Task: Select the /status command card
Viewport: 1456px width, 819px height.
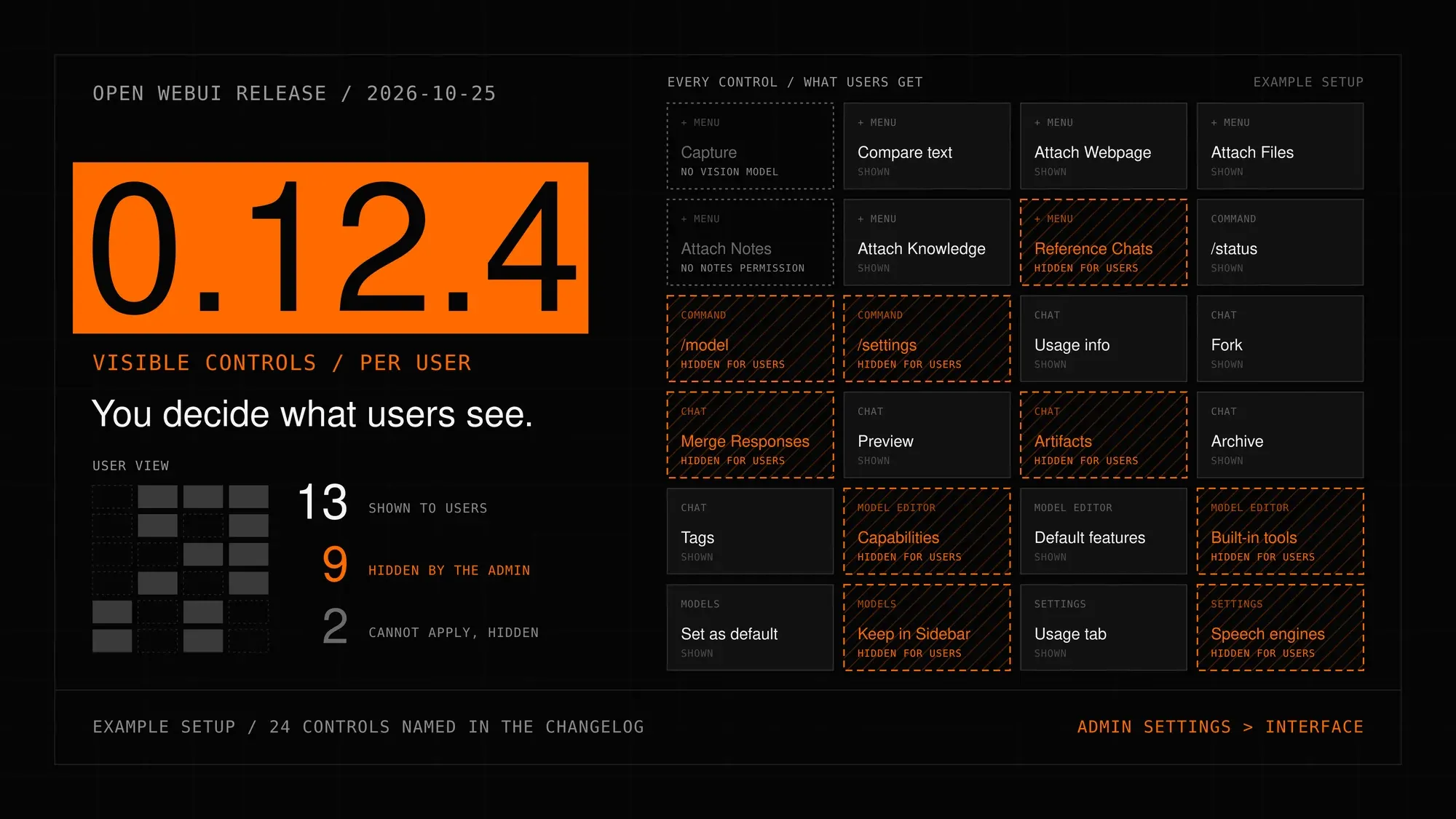Action: [x=1280, y=242]
